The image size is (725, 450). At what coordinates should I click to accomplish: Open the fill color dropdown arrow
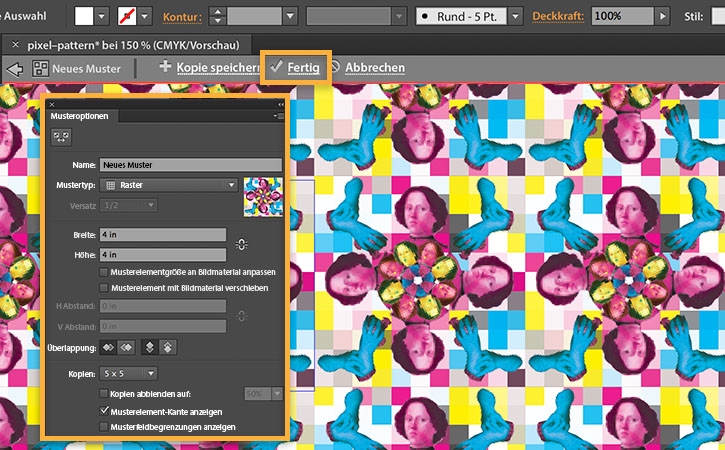point(102,16)
